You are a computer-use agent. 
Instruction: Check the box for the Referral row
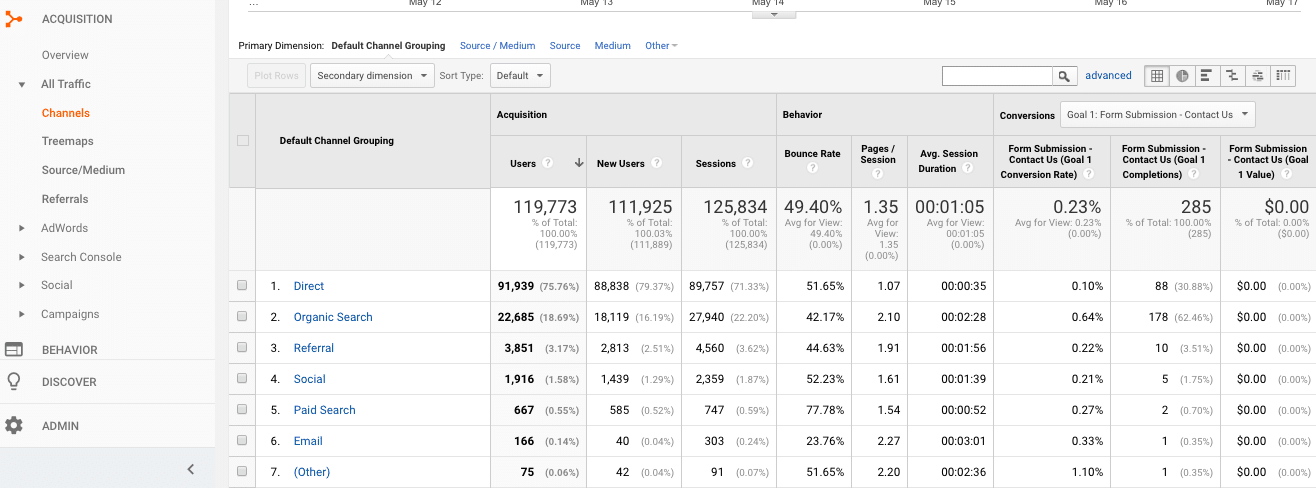pos(242,348)
